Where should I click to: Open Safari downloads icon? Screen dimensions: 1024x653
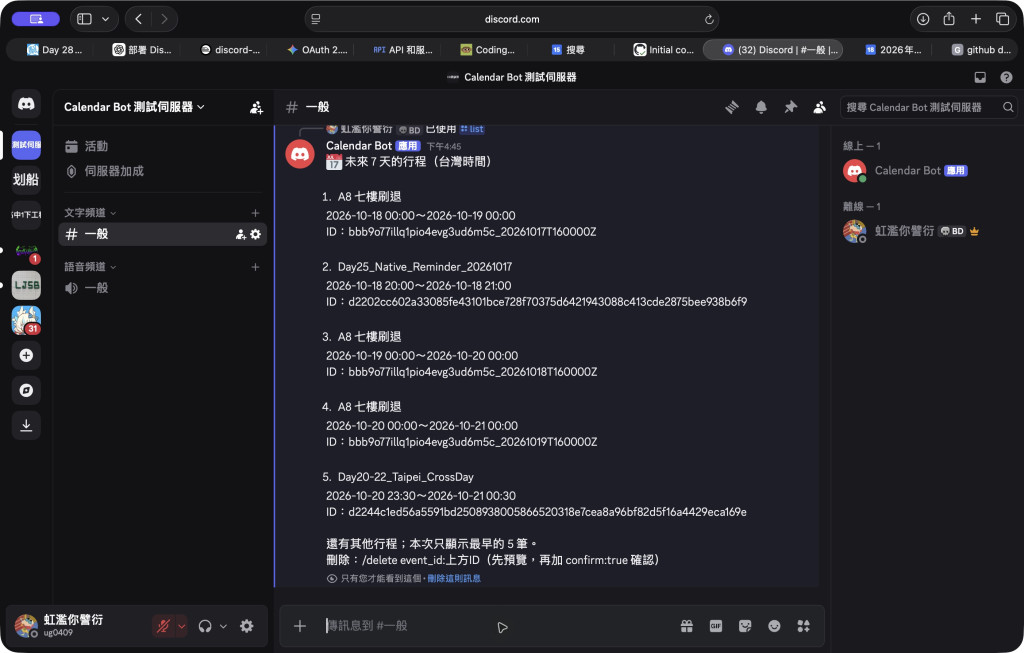point(923,19)
